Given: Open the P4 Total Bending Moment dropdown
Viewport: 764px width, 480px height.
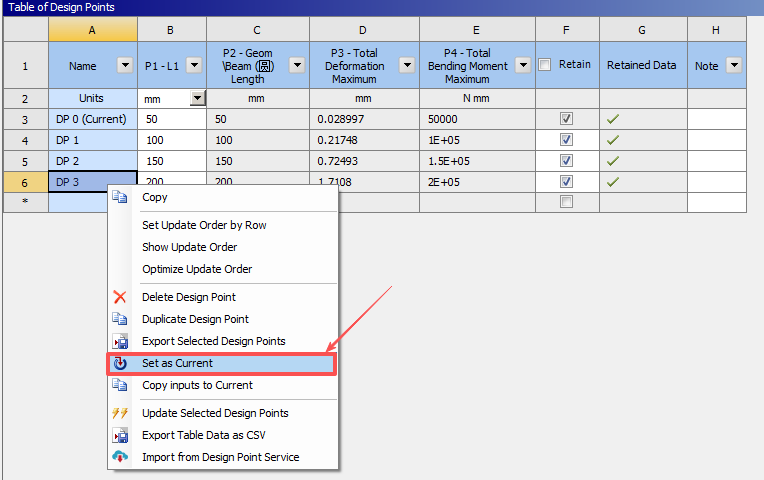Looking at the screenshot, I should coord(523,65).
